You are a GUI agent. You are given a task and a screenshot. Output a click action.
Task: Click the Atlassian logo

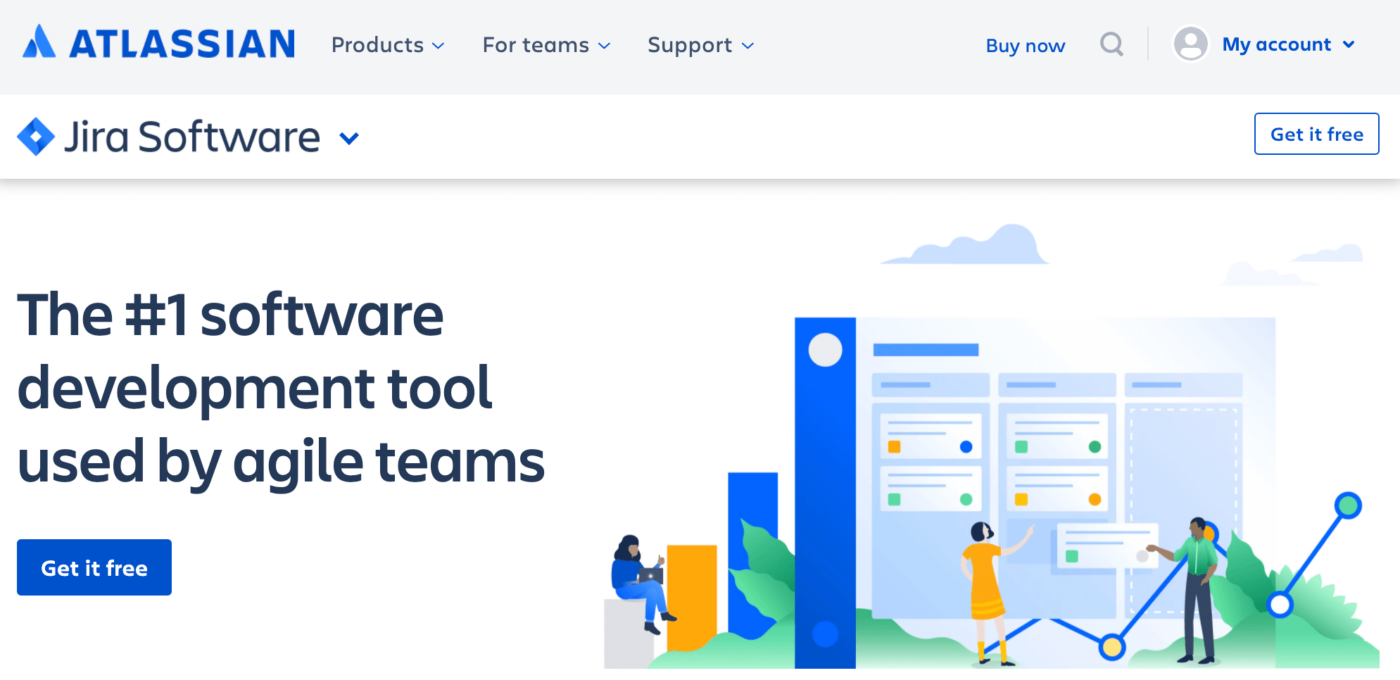click(x=159, y=43)
